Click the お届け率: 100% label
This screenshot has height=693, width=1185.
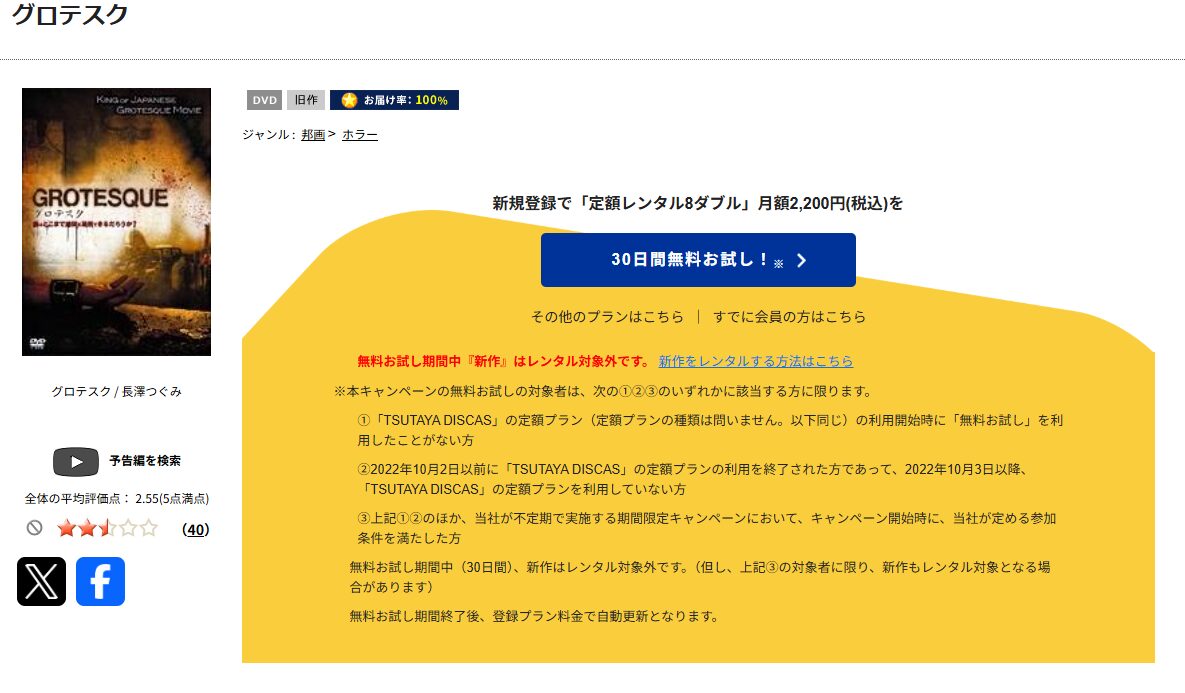tap(406, 100)
